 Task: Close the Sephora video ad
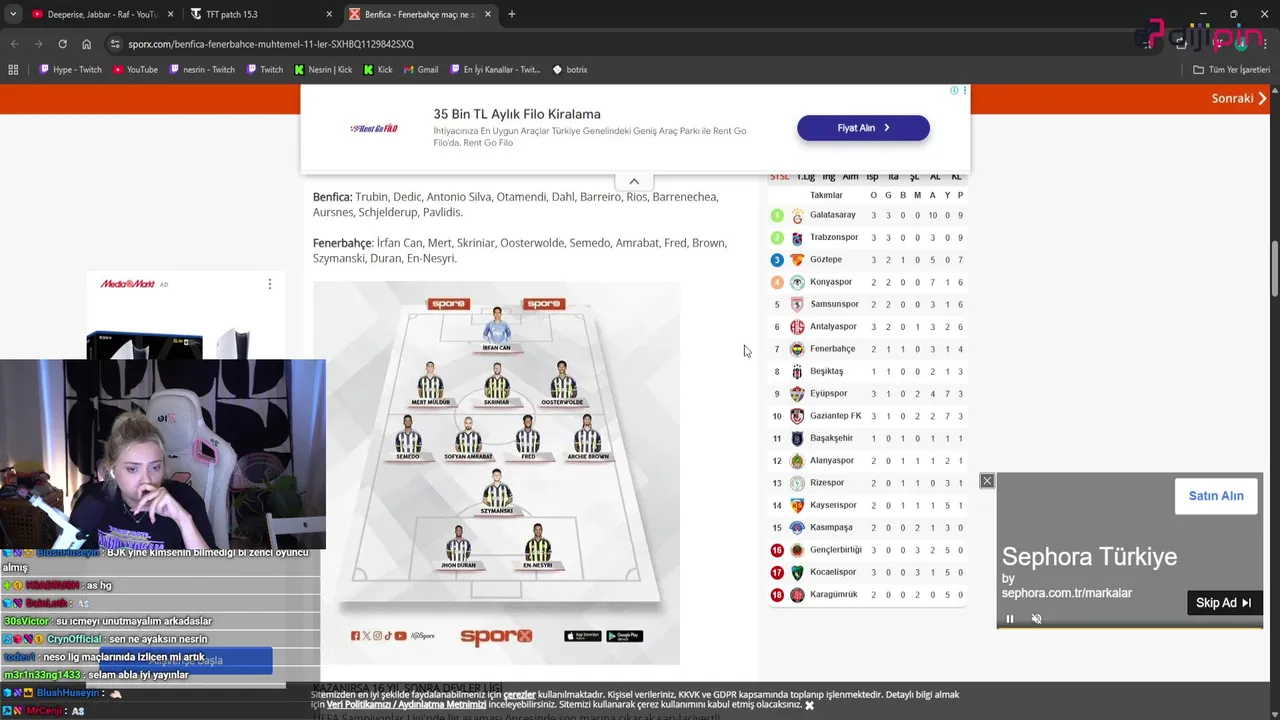[x=987, y=481]
